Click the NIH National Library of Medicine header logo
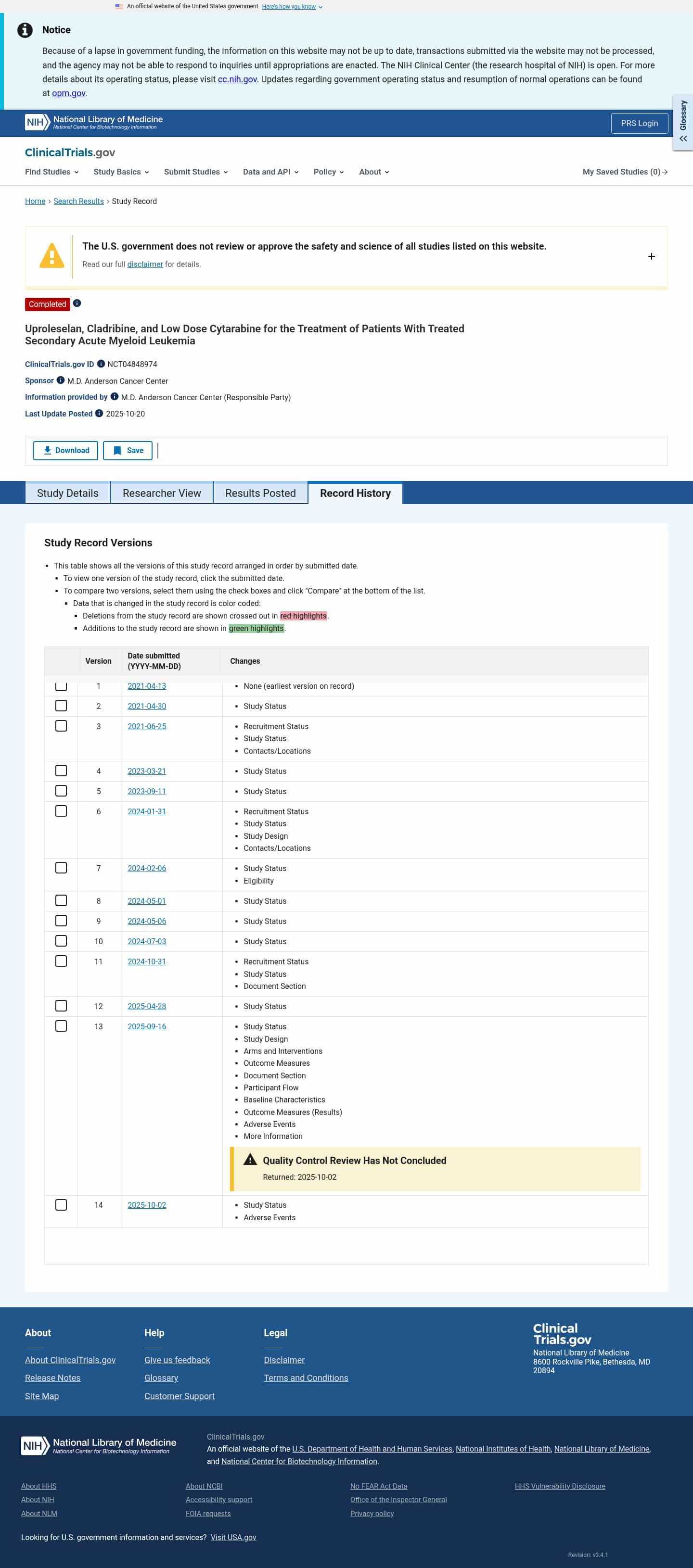693x1568 pixels. tap(94, 122)
